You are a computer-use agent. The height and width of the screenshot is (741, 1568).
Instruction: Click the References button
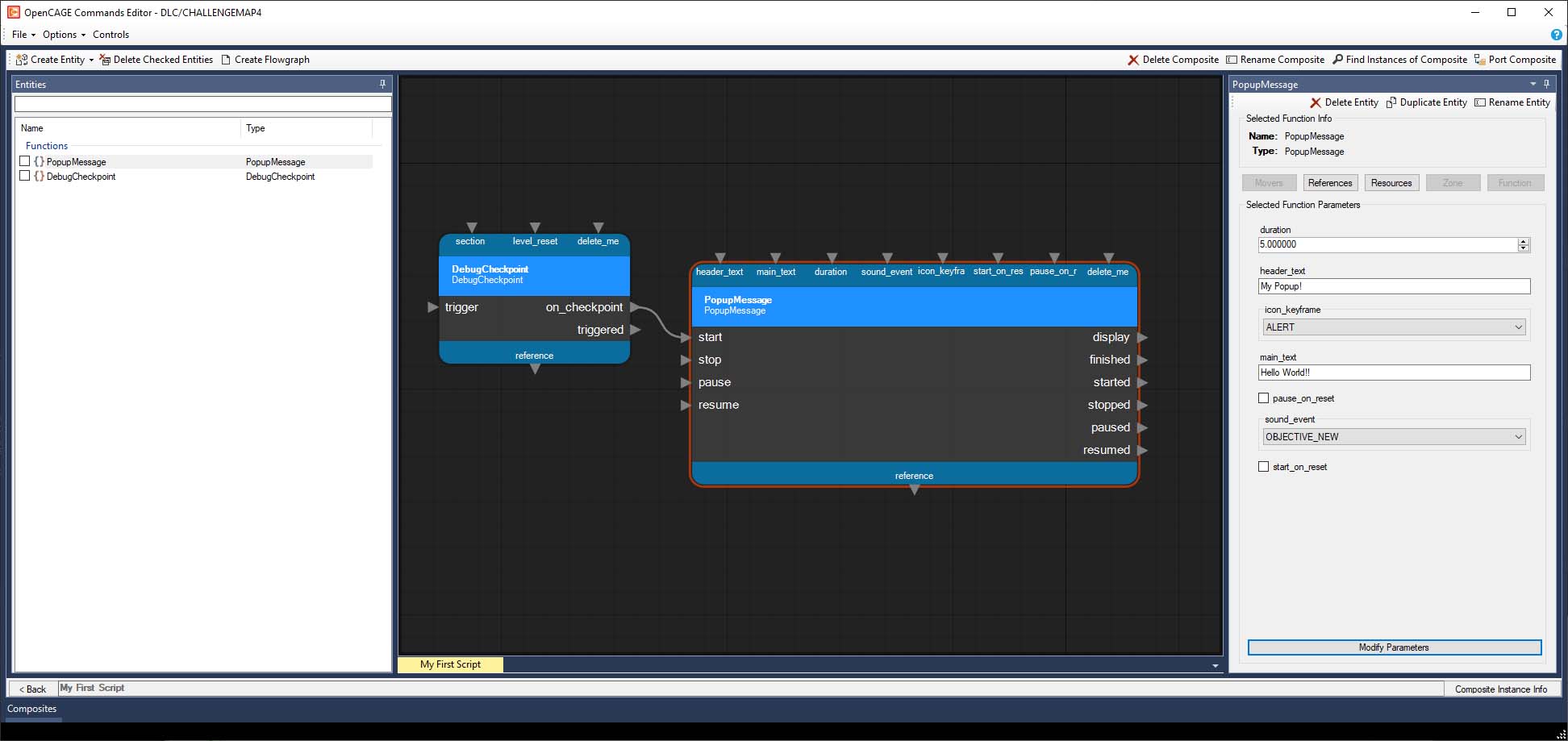pyautogui.click(x=1329, y=183)
